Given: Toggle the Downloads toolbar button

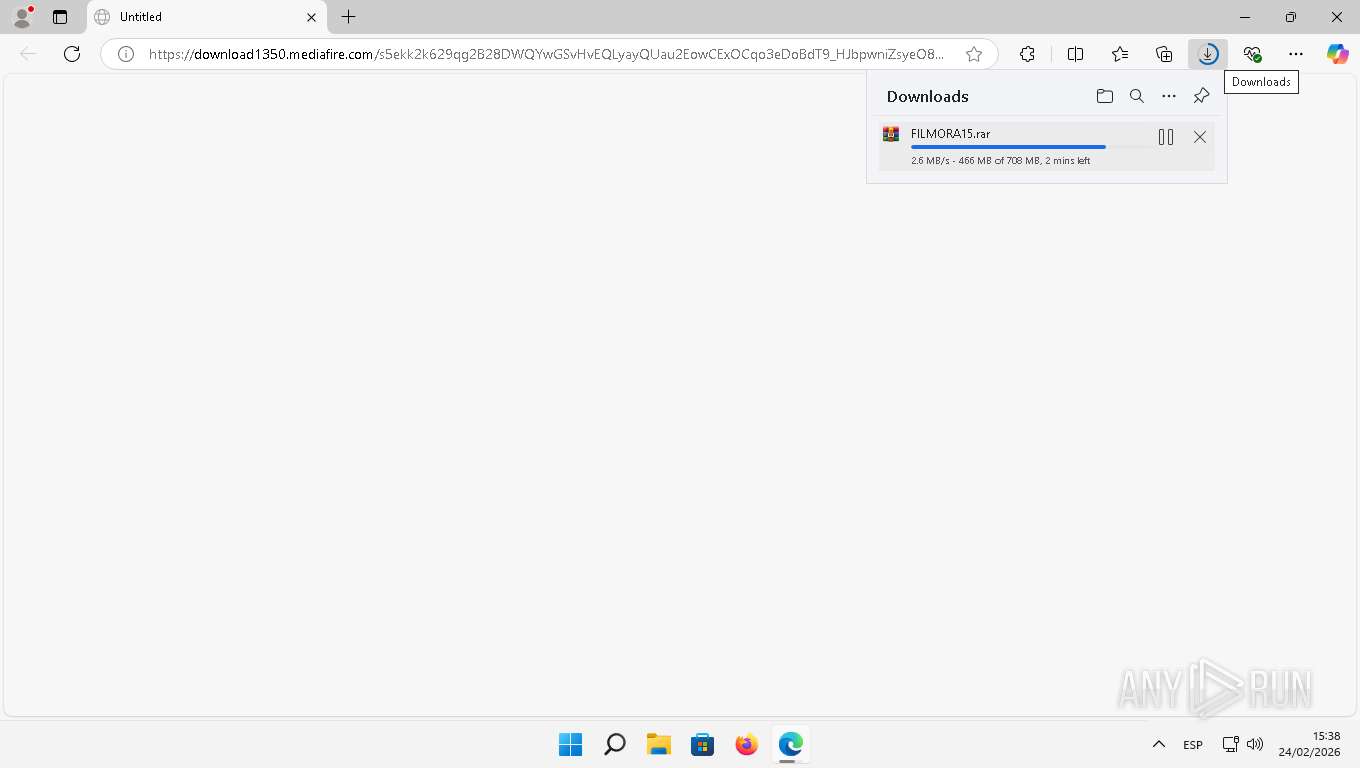Looking at the screenshot, I should (x=1208, y=54).
